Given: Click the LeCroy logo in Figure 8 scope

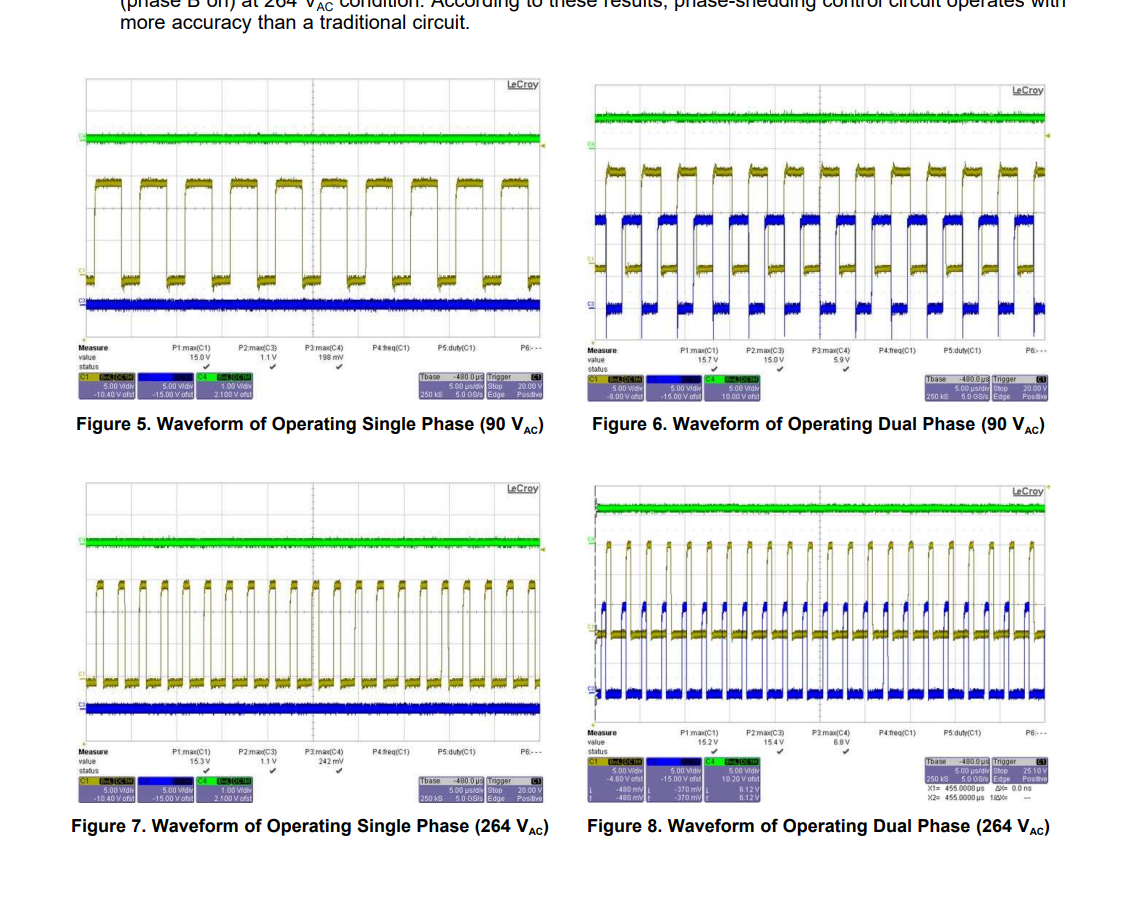Looking at the screenshot, I should pos(1028,491).
